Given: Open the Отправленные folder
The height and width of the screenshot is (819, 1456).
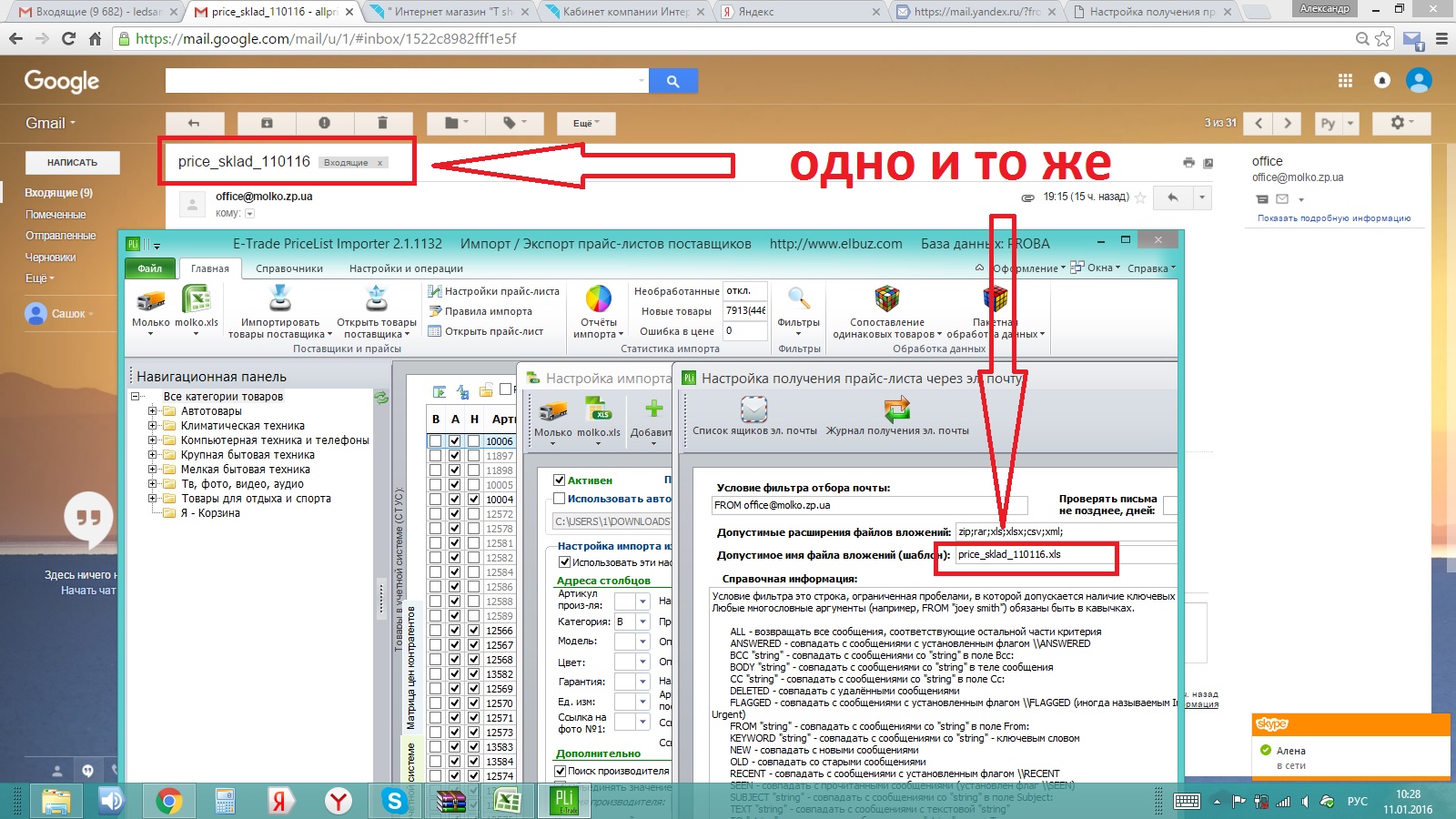Looking at the screenshot, I should [60, 236].
